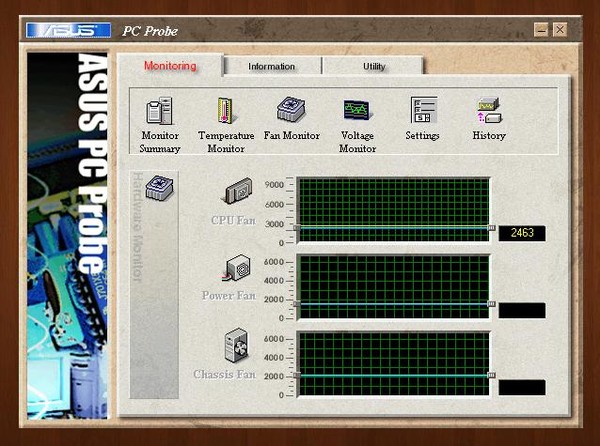Viewport: 600px width, 446px height.
Task: Open the Voltage Monitor icon
Action: 357,110
